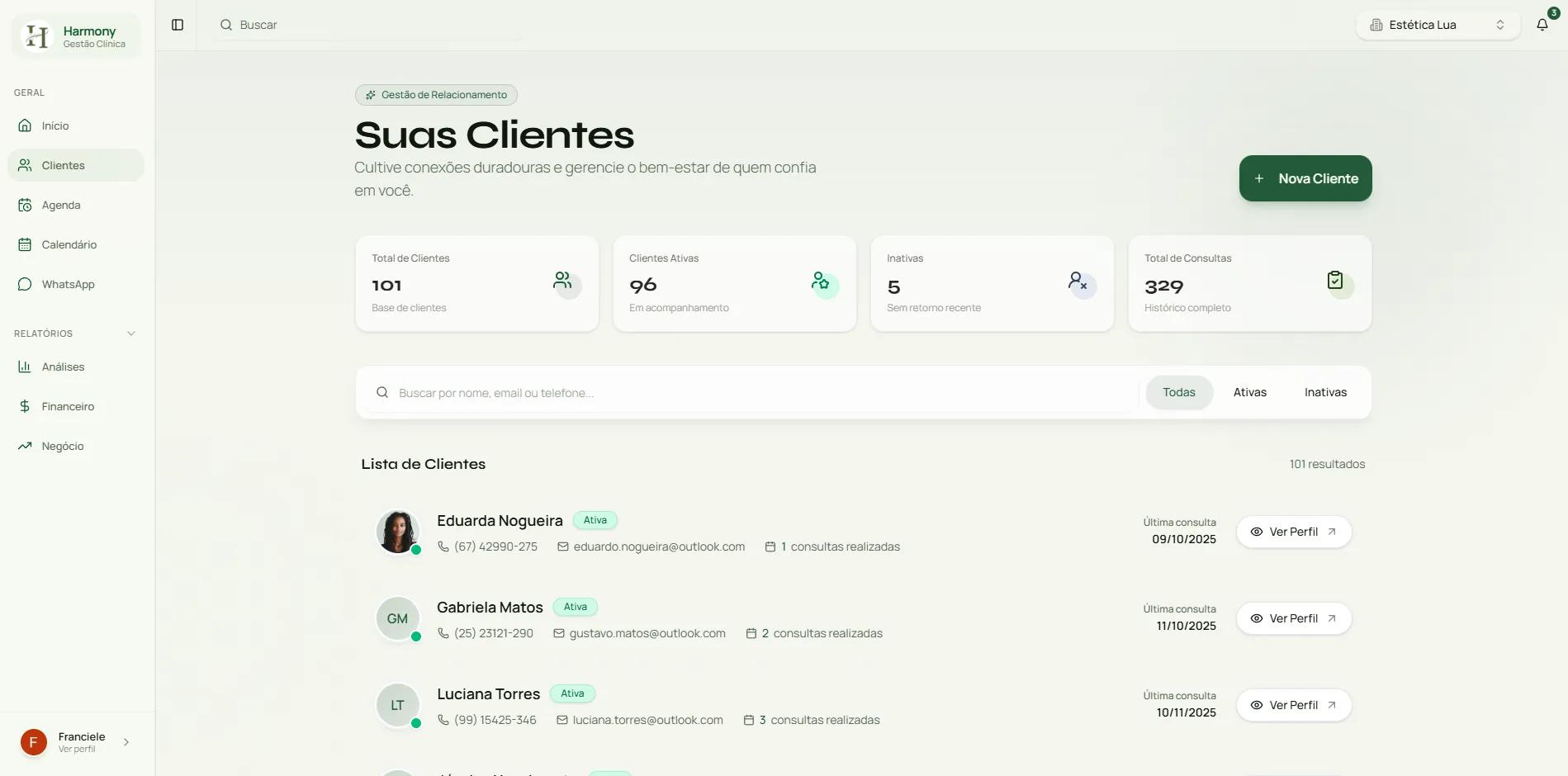Click the Total de Consultas clipboard icon
1568x776 pixels.
pos(1334,281)
